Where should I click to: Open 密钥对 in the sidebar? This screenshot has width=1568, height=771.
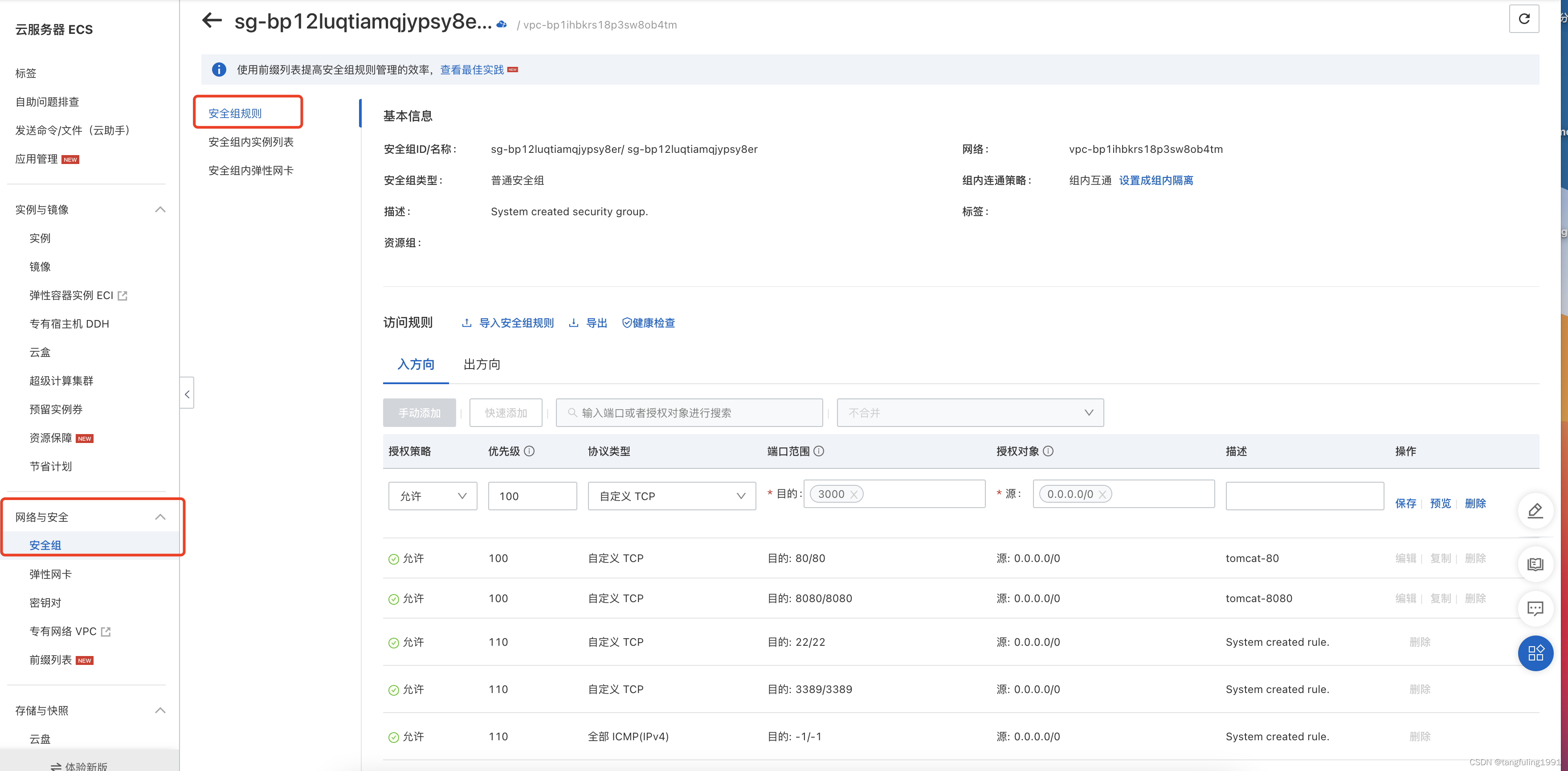pyautogui.click(x=45, y=603)
